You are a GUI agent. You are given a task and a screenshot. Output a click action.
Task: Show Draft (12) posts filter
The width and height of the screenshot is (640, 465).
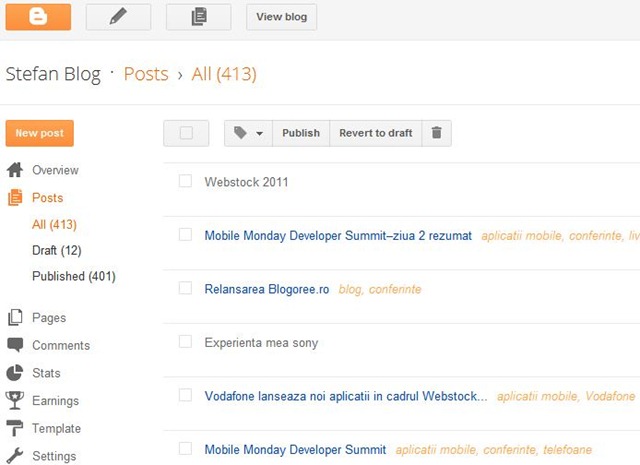57,250
